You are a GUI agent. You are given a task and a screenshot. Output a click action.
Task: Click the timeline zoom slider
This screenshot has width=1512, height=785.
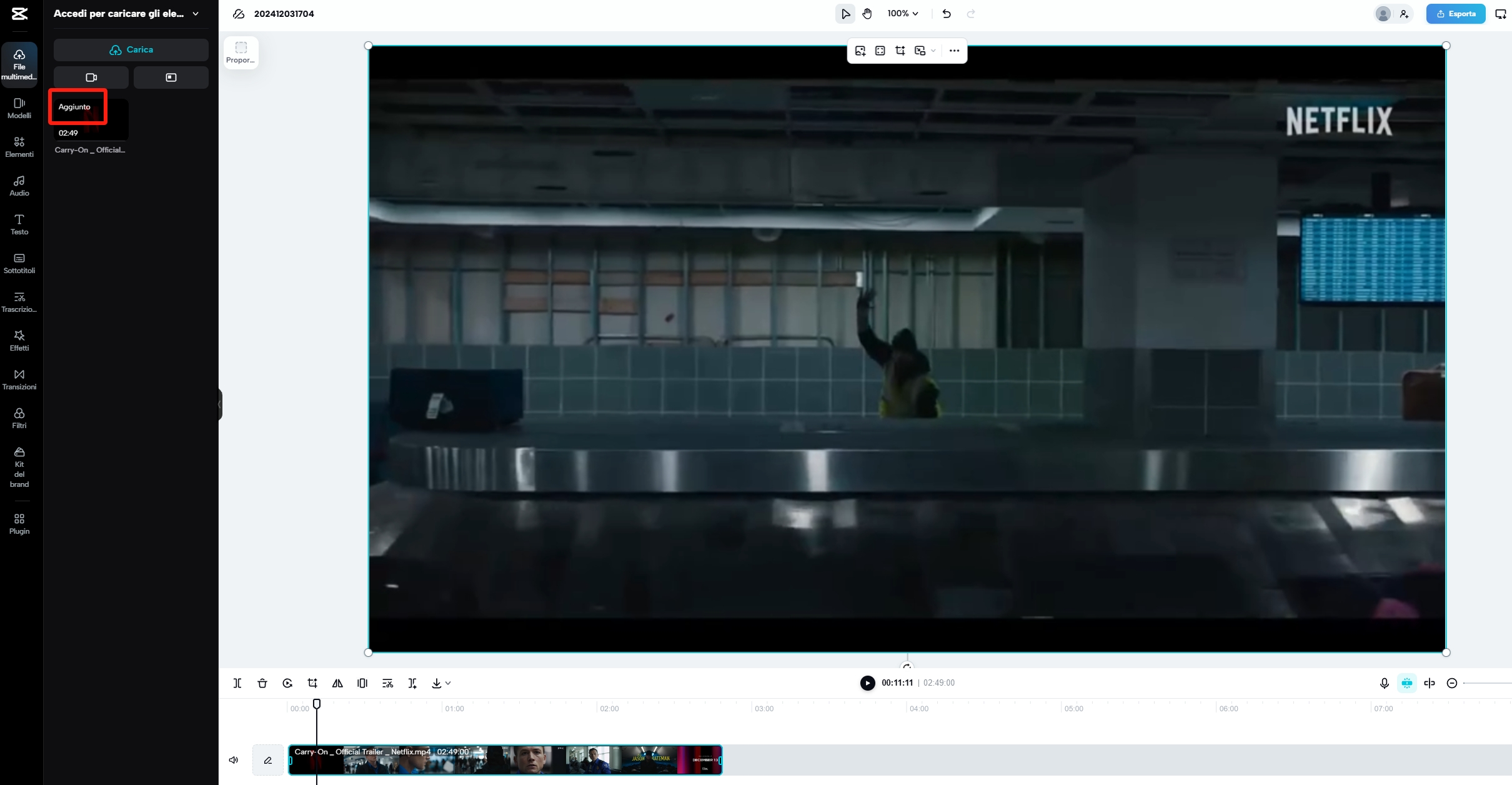pos(1488,683)
